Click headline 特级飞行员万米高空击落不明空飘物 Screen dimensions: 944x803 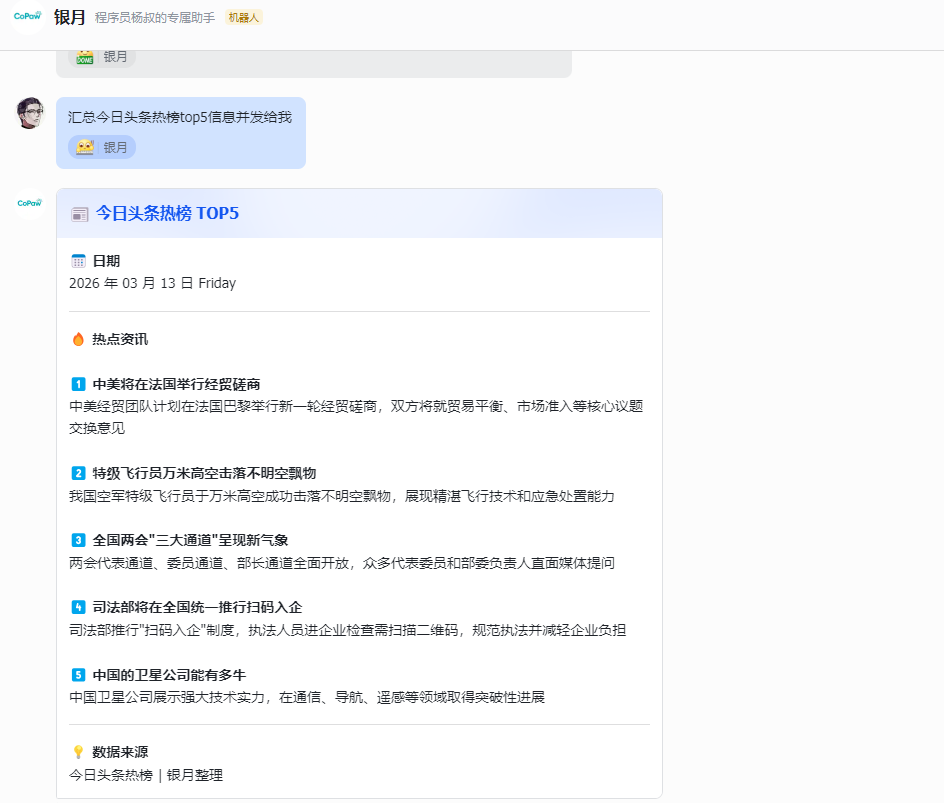204,473
